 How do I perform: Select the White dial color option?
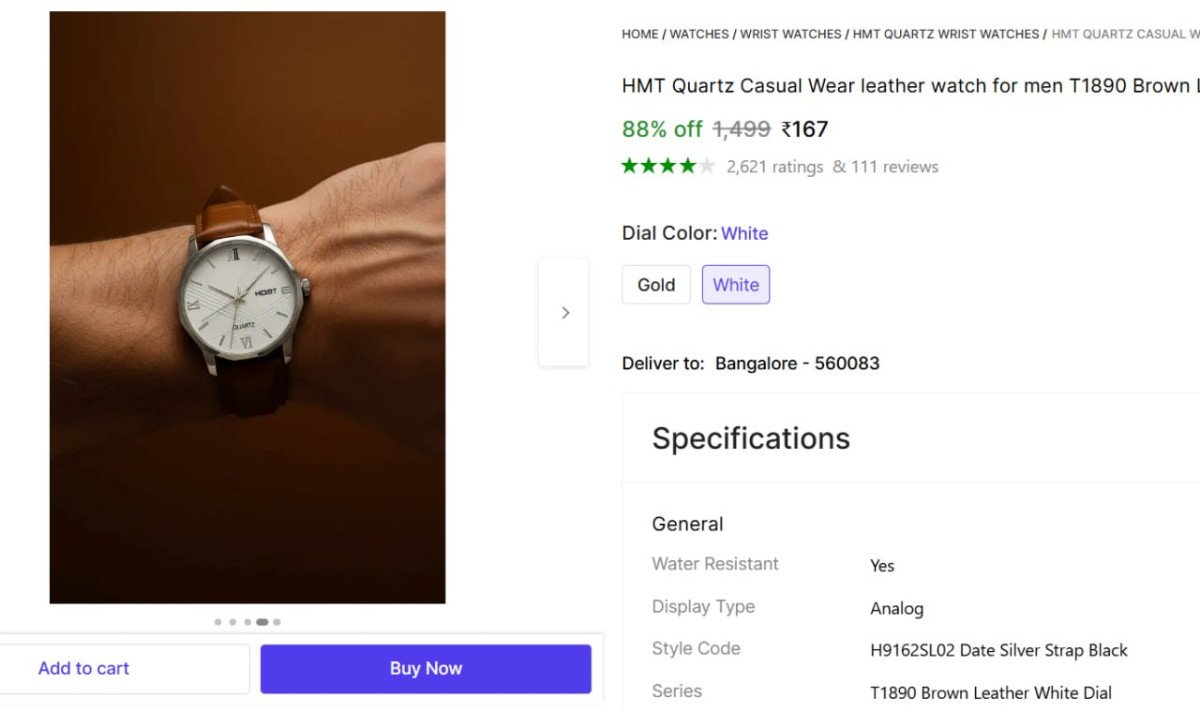pyautogui.click(x=736, y=285)
